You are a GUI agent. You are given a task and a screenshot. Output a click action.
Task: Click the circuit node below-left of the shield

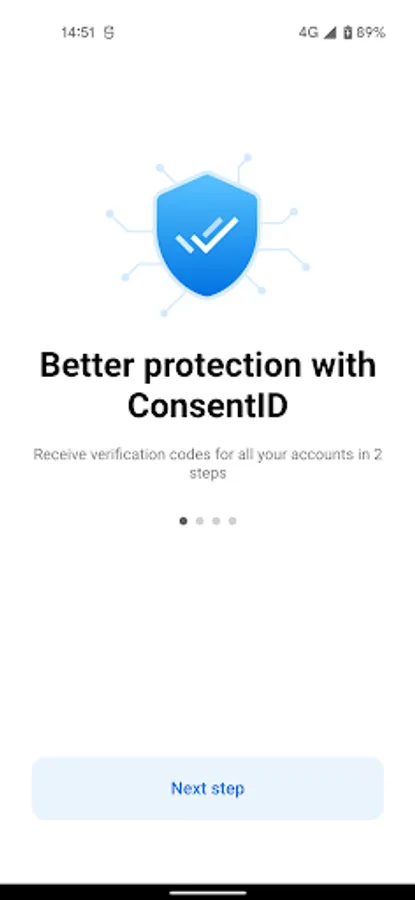click(x=164, y=313)
